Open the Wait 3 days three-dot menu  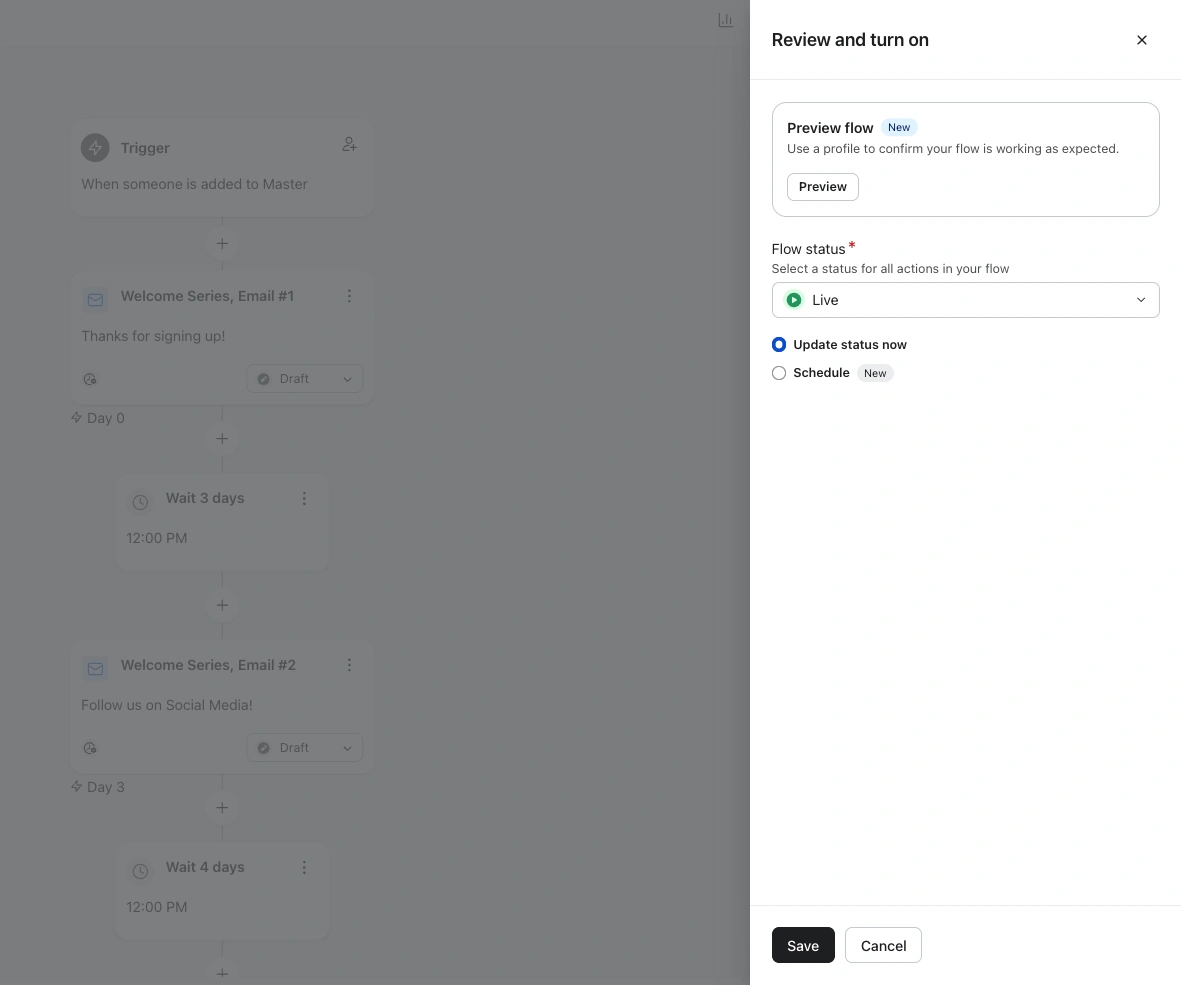(304, 499)
